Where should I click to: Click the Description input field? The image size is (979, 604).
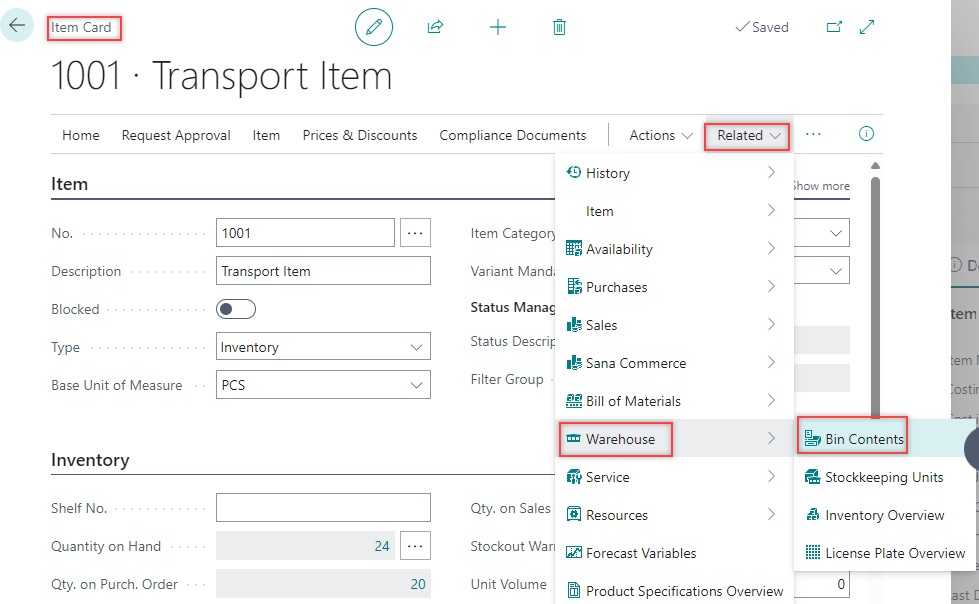[323, 271]
